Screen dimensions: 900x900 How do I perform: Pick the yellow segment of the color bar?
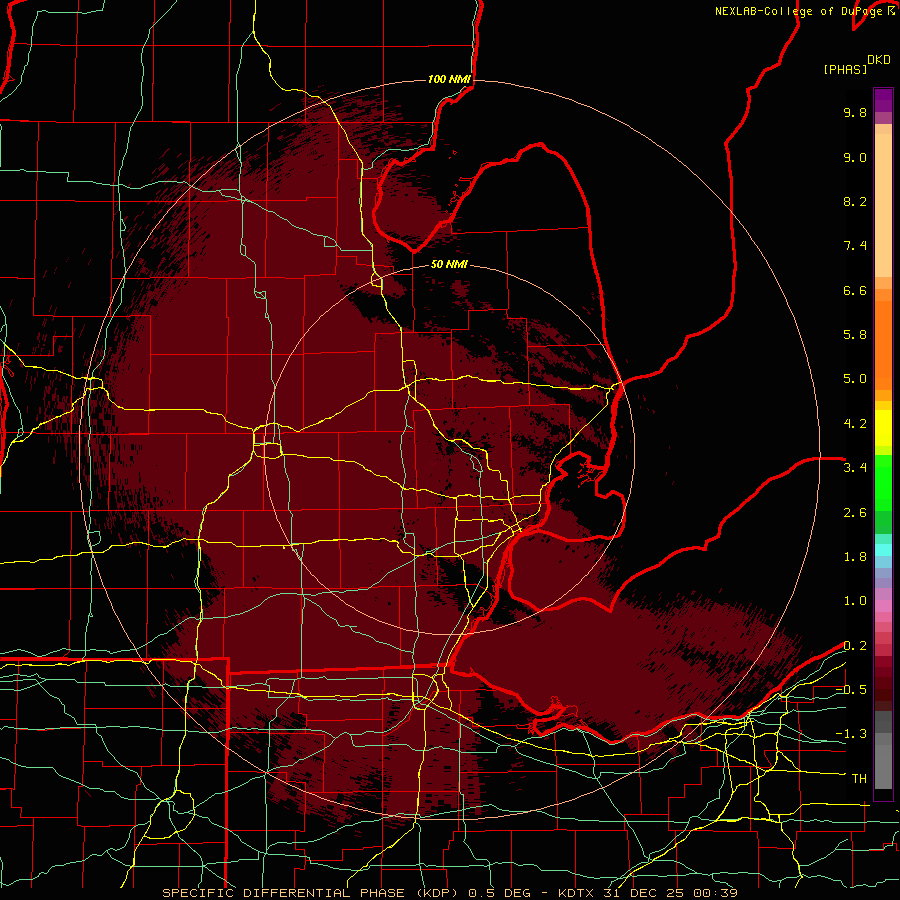pos(883,428)
